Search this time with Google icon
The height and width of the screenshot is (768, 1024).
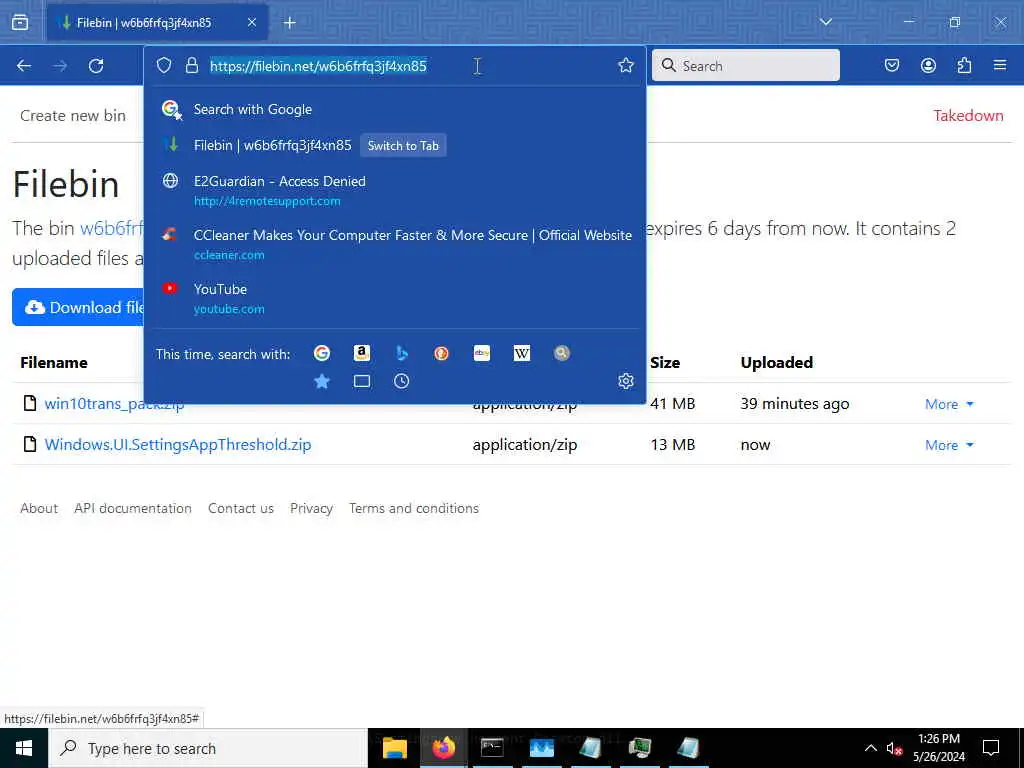pos(322,353)
